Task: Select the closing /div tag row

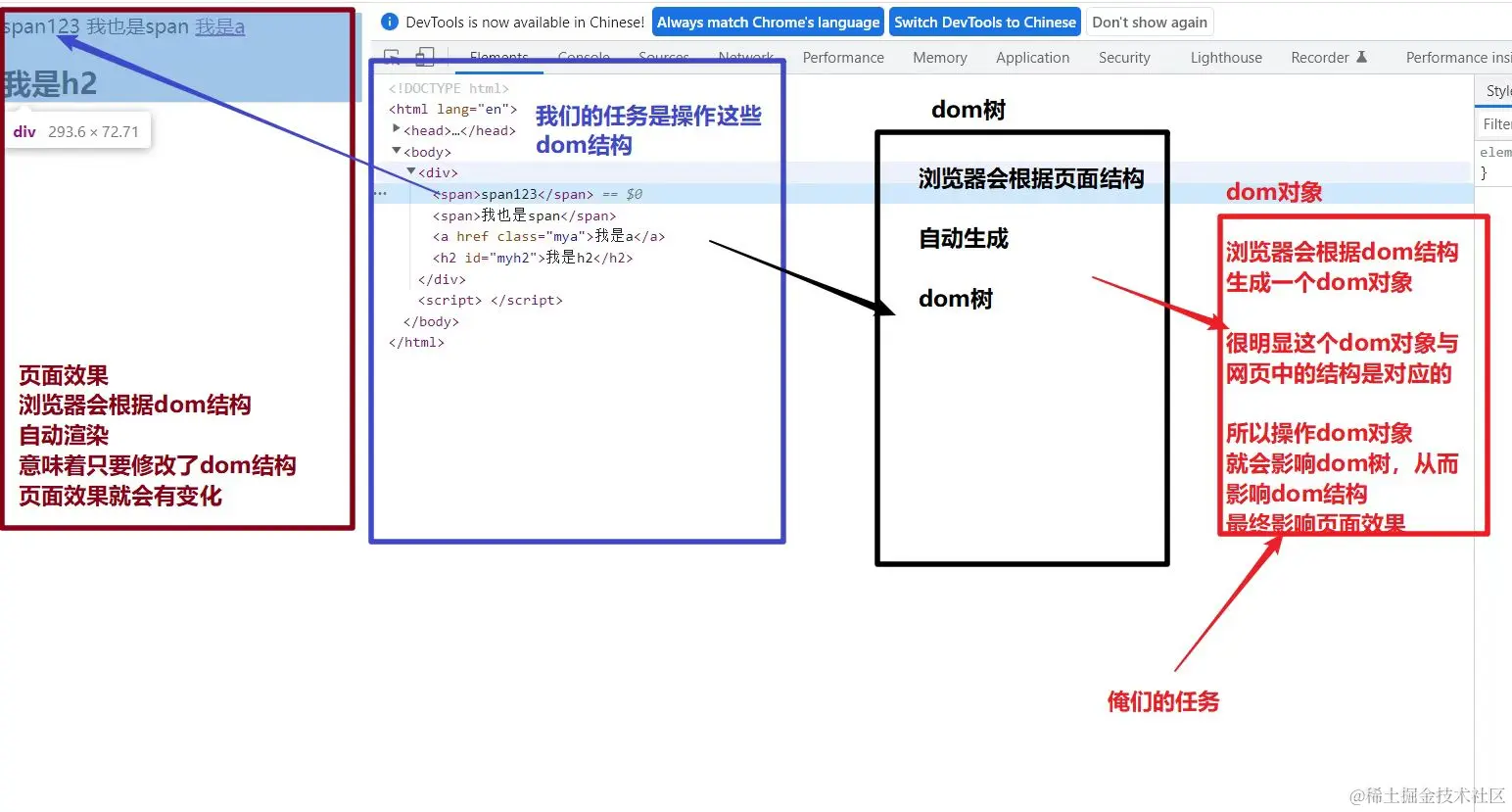Action: [x=442, y=279]
